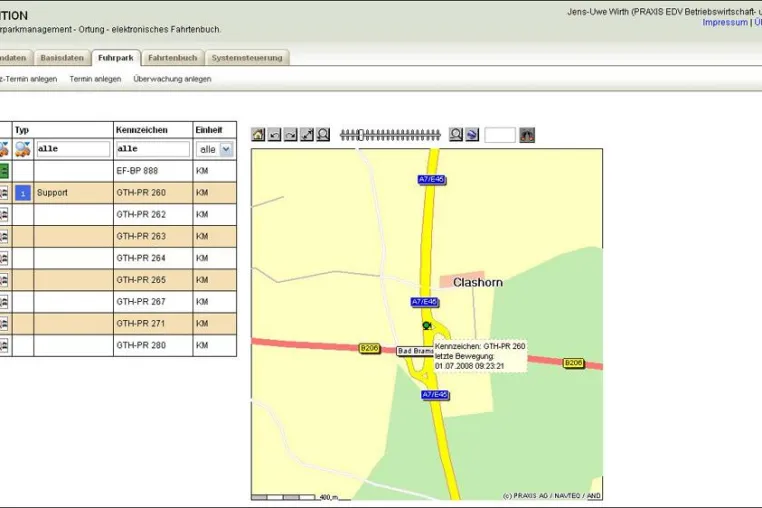Click the Impressum link
The width and height of the screenshot is (762, 508).
click(725, 22)
